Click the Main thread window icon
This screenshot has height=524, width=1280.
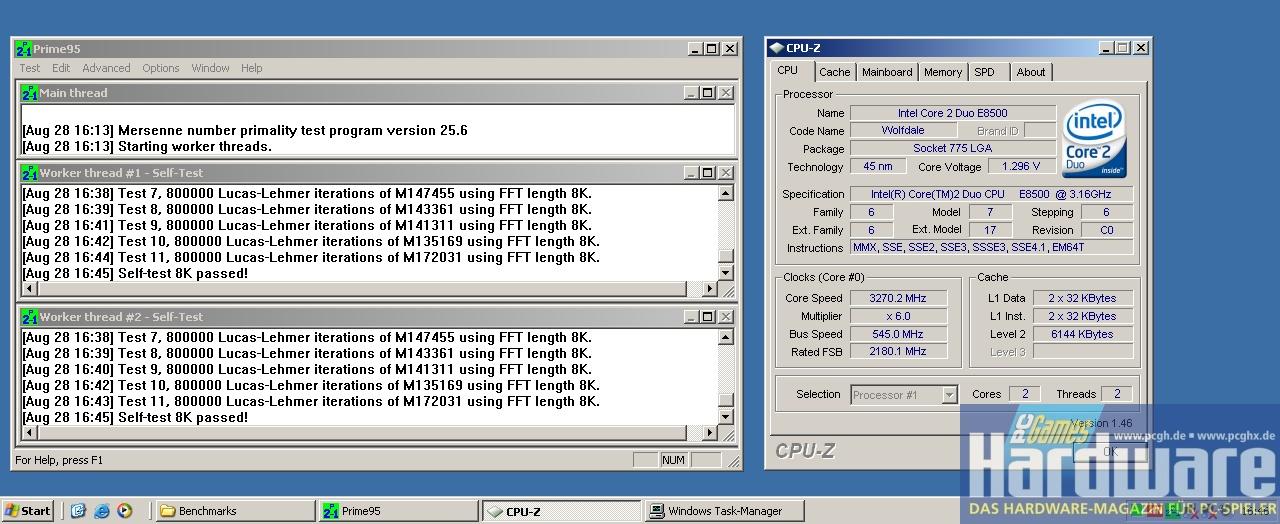click(30, 93)
